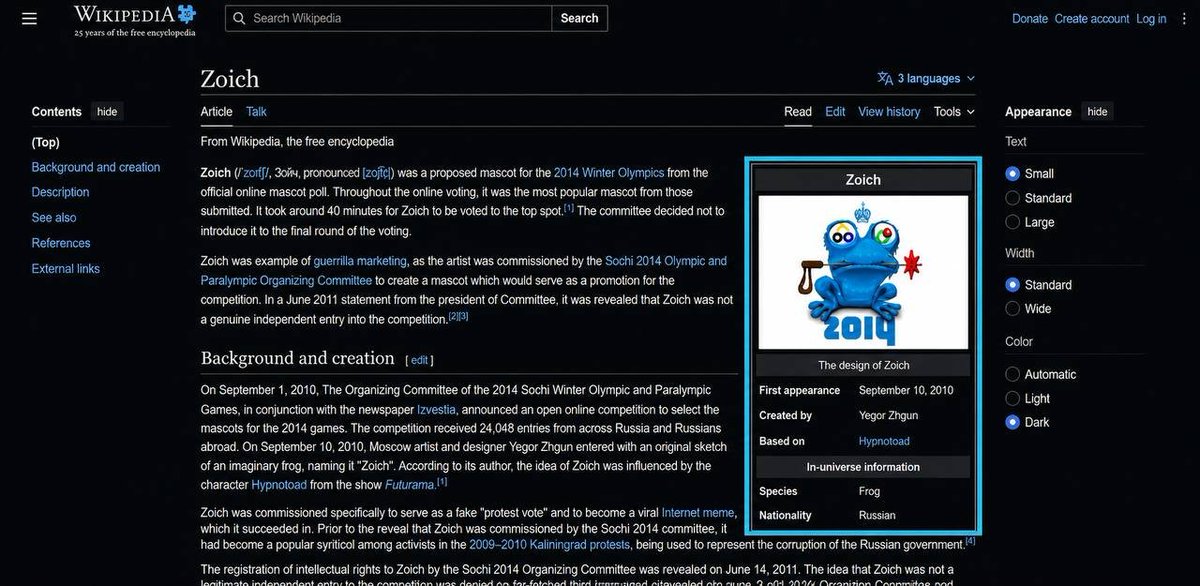Open the guerrilla marketing link
Screen dimensions: 1200x586
(x=360, y=261)
